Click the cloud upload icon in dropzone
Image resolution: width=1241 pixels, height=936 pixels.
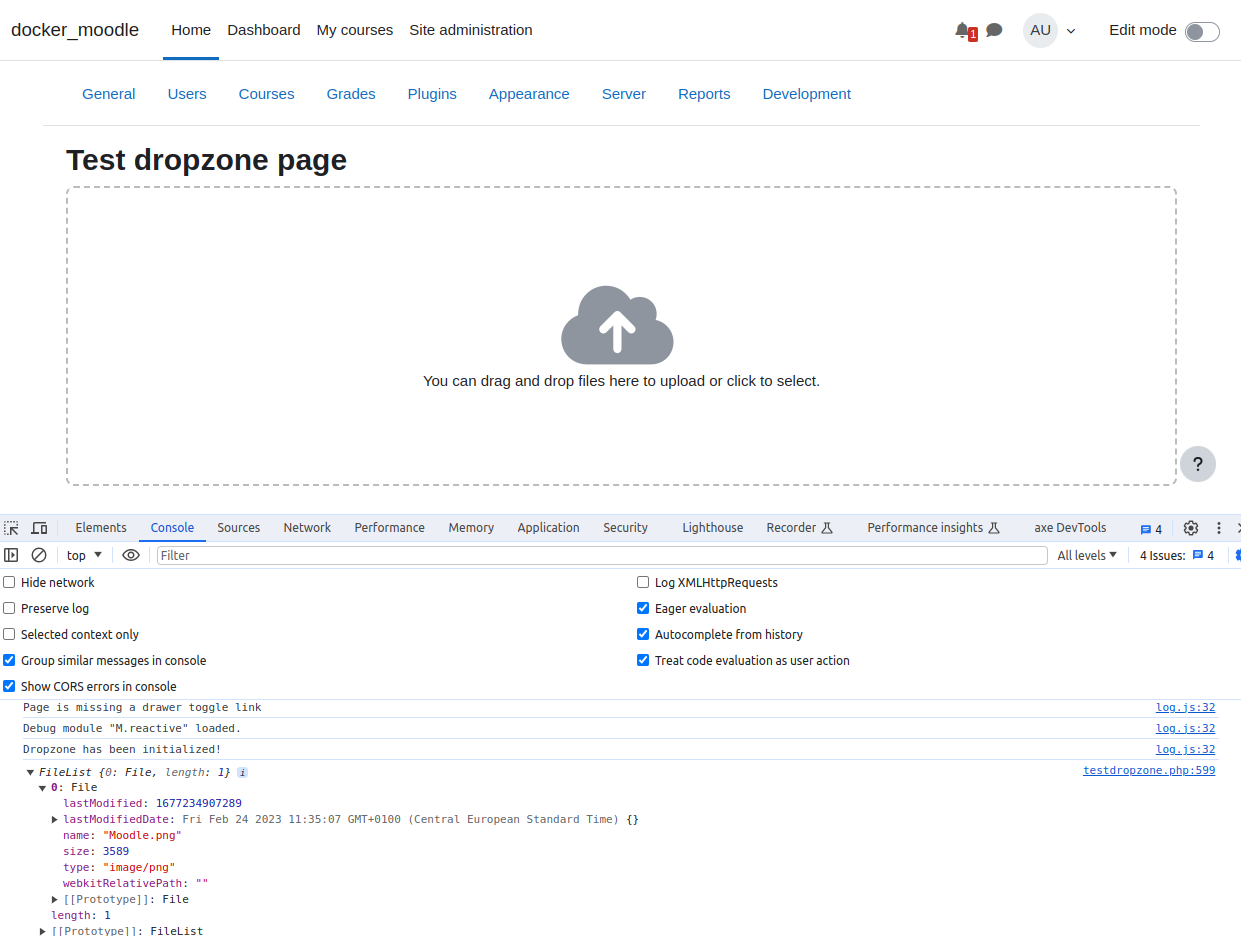click(617, 325)
